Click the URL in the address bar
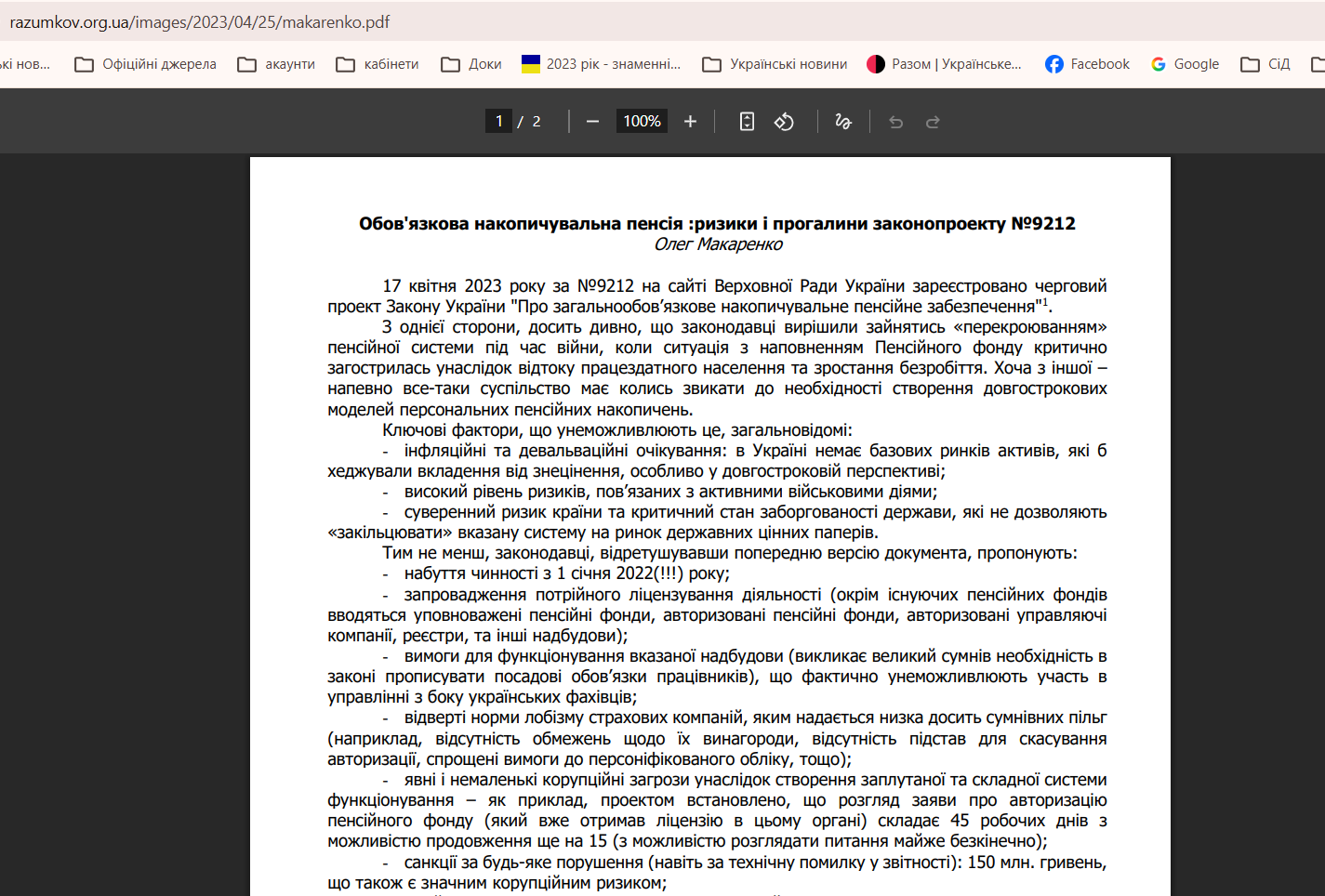This screenshot has width=1325, height=896. tap(200, 22)
